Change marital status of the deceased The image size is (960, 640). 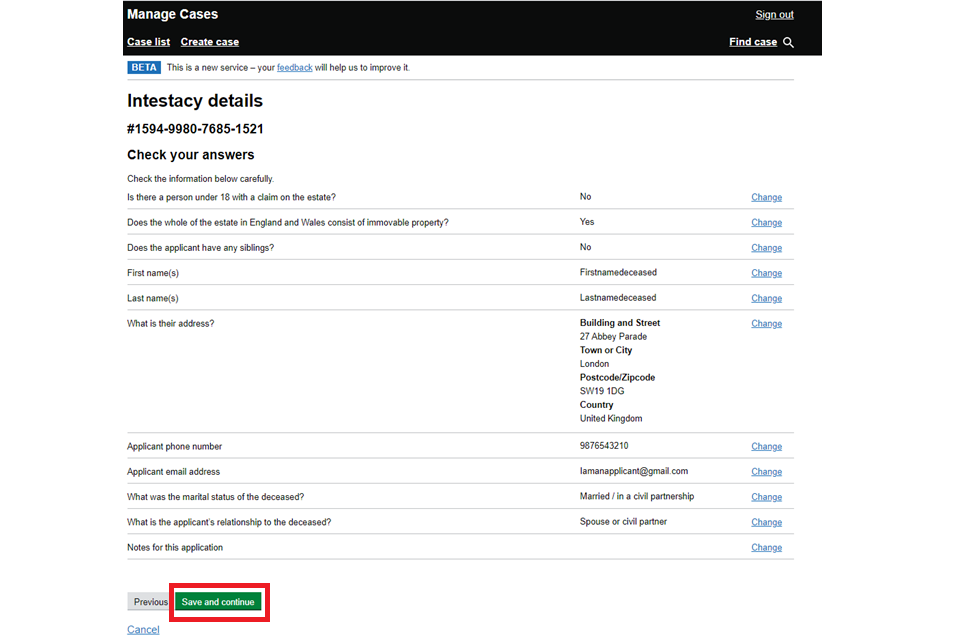pyautogui.click(x=766, y=497)
